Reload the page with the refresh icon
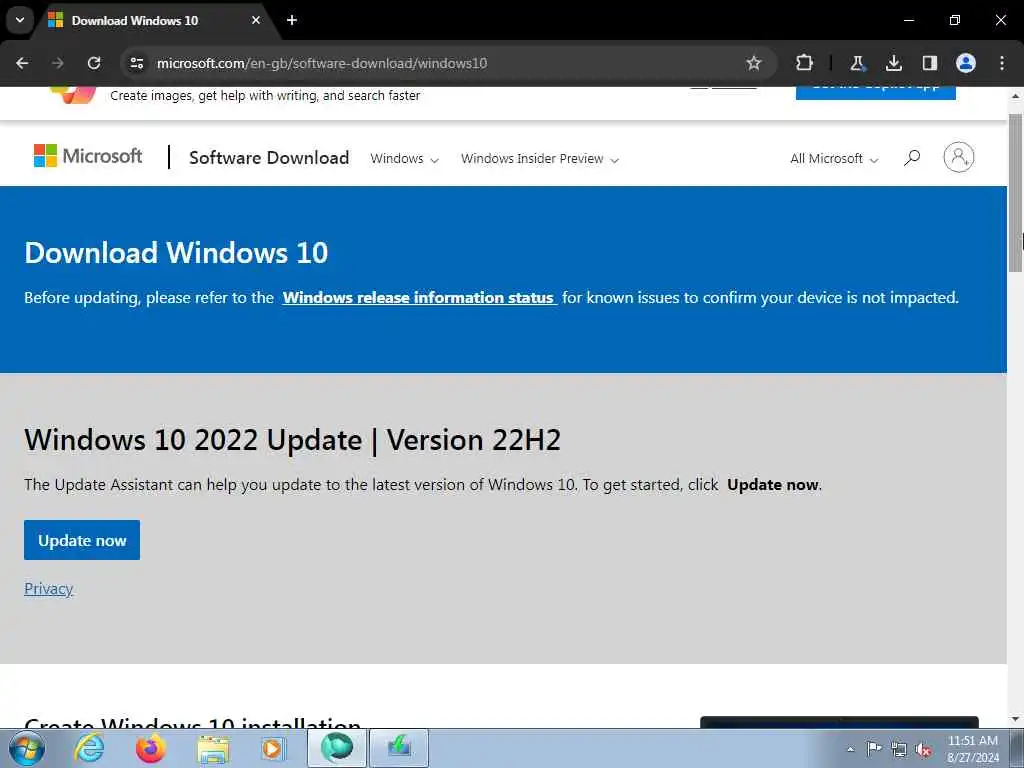Viewport: 1024px width, 768px height. pyautogui.click(x=94, y=63)
